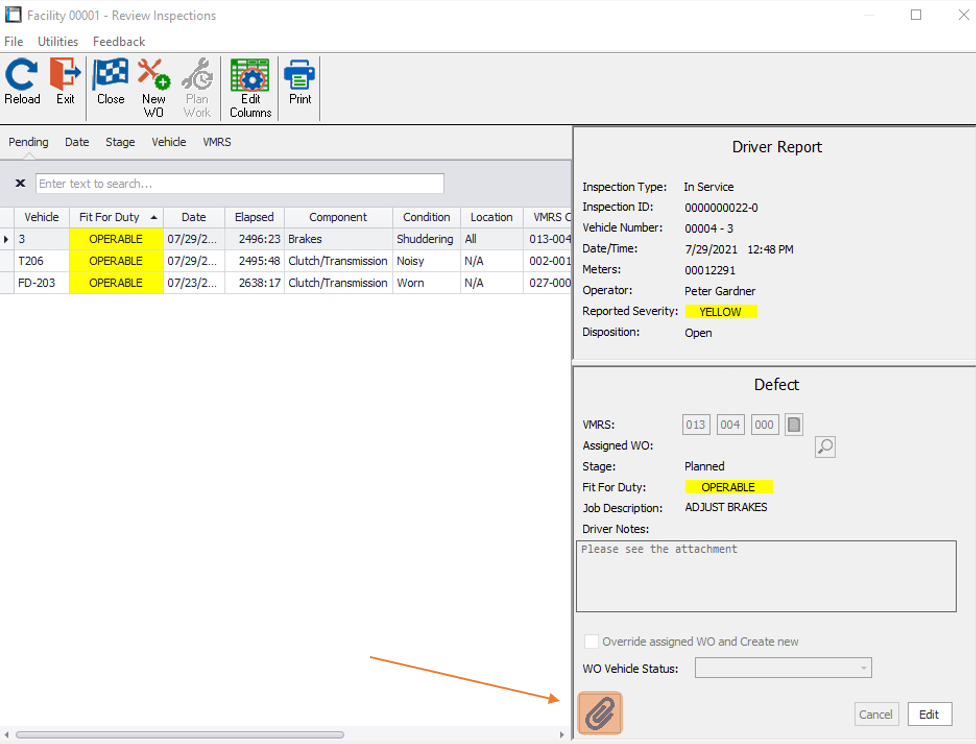The width and height of the screenshot is (976, 744).
Task: Open VMRS code lookup icon
Action: 793,425
